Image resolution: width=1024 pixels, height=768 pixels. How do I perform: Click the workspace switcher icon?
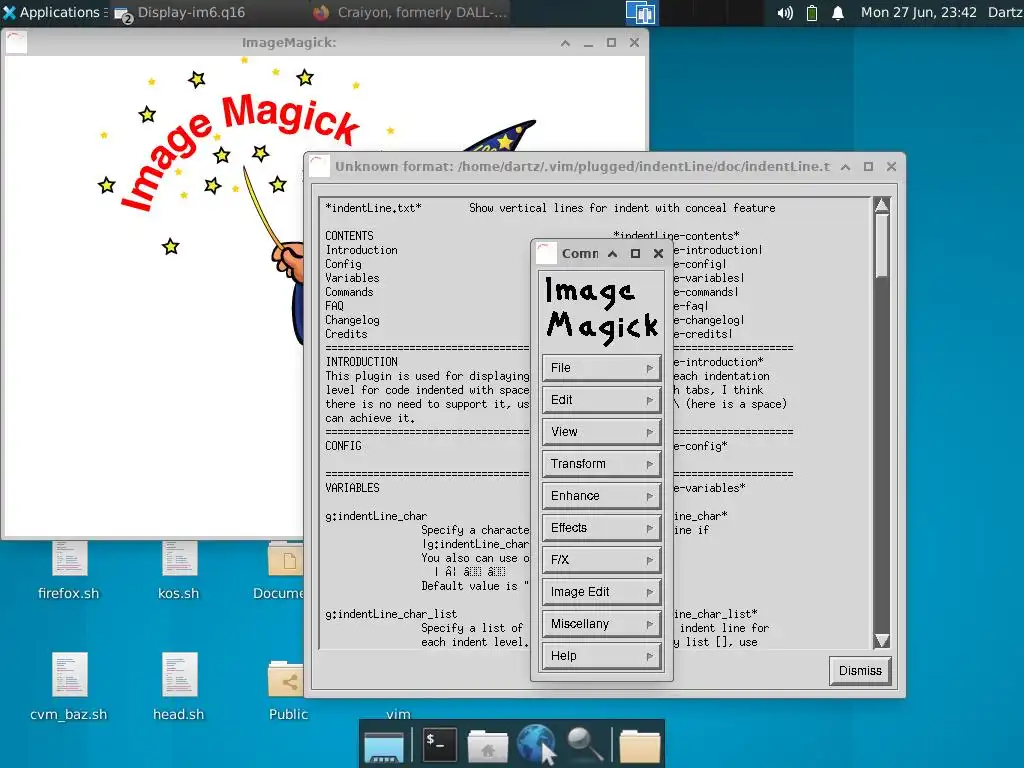click(x=641, y=12)
